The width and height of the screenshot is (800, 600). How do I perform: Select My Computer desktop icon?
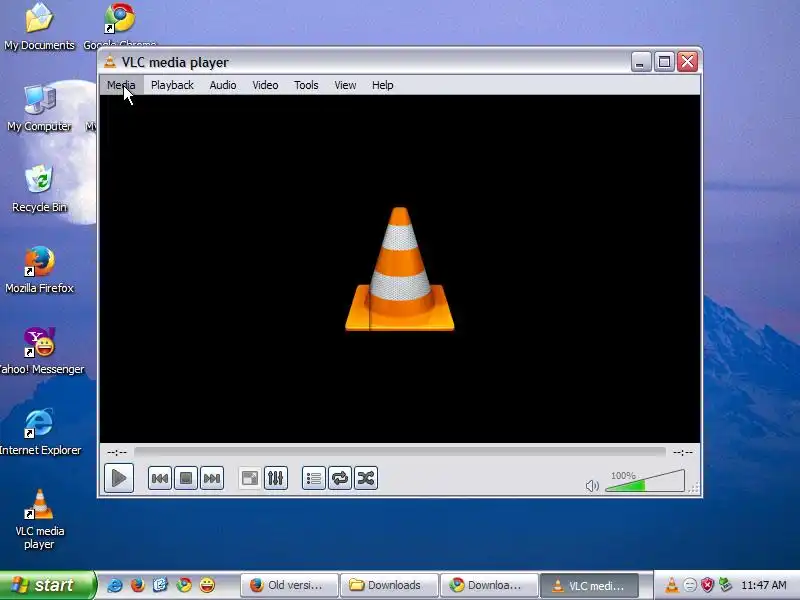39,108
